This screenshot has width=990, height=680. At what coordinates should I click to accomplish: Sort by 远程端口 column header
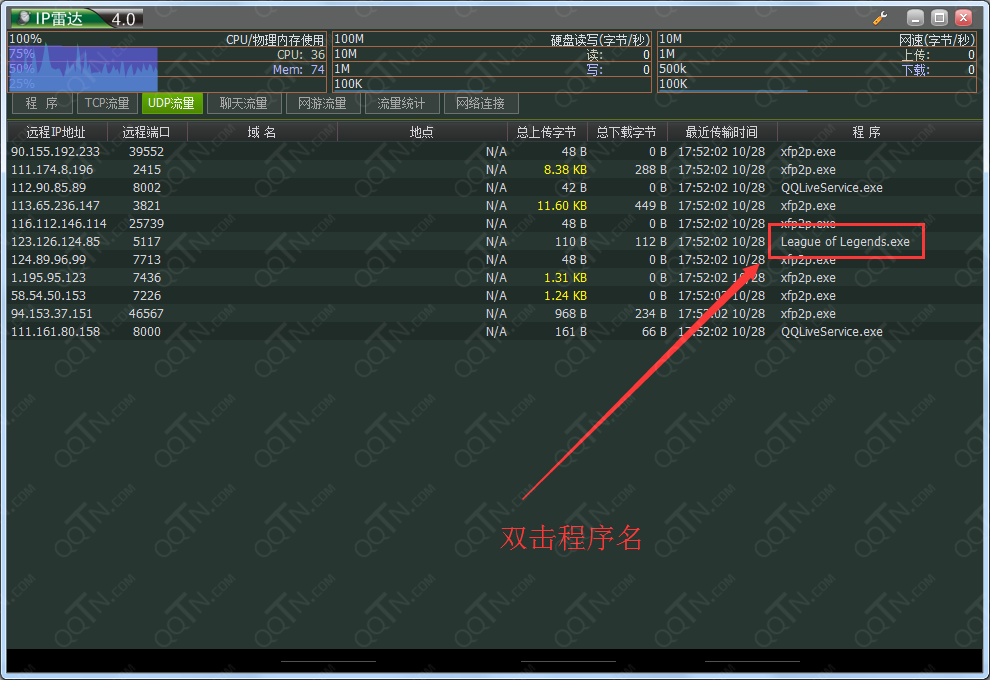point(146,132)
